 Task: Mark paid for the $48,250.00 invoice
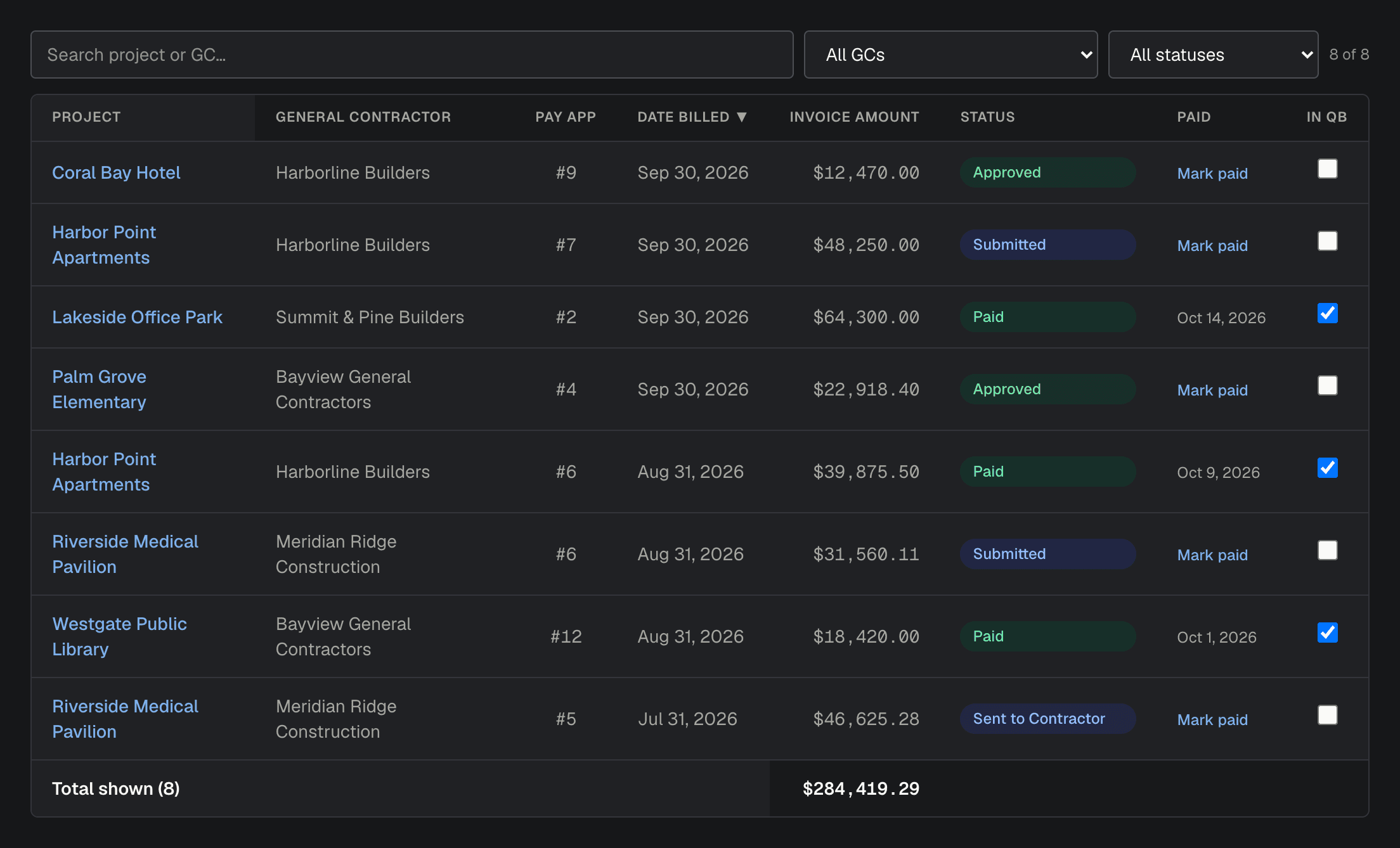click(x=1212, y=245)
